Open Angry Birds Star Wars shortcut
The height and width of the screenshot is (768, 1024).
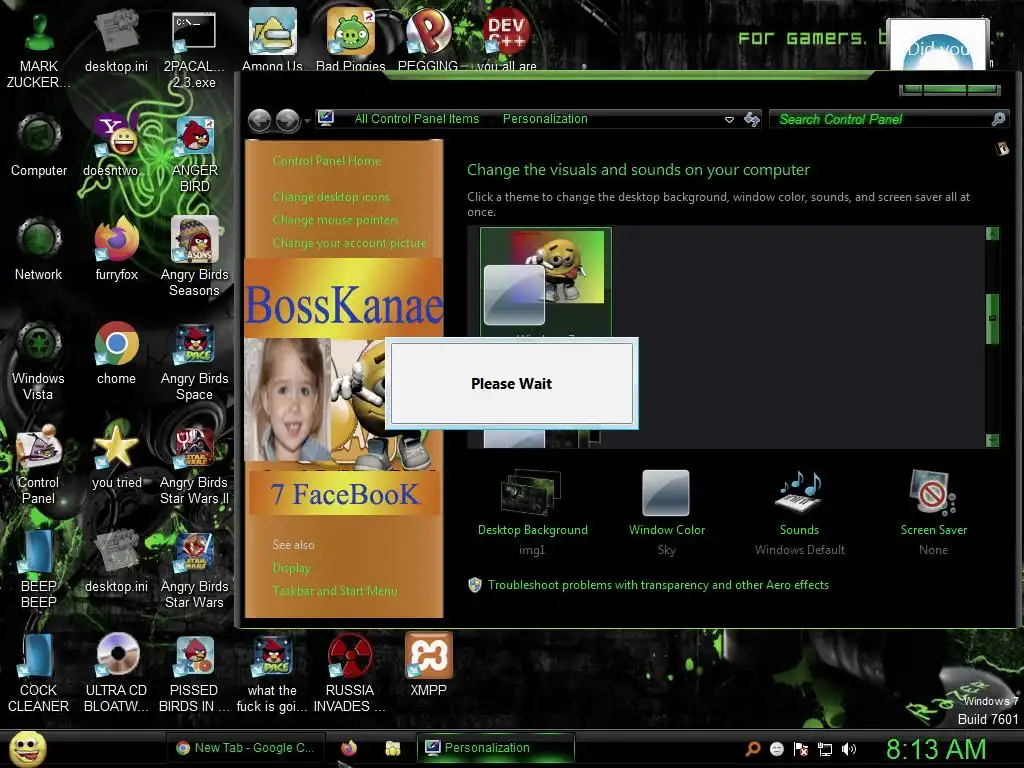[x=194, y=569]
